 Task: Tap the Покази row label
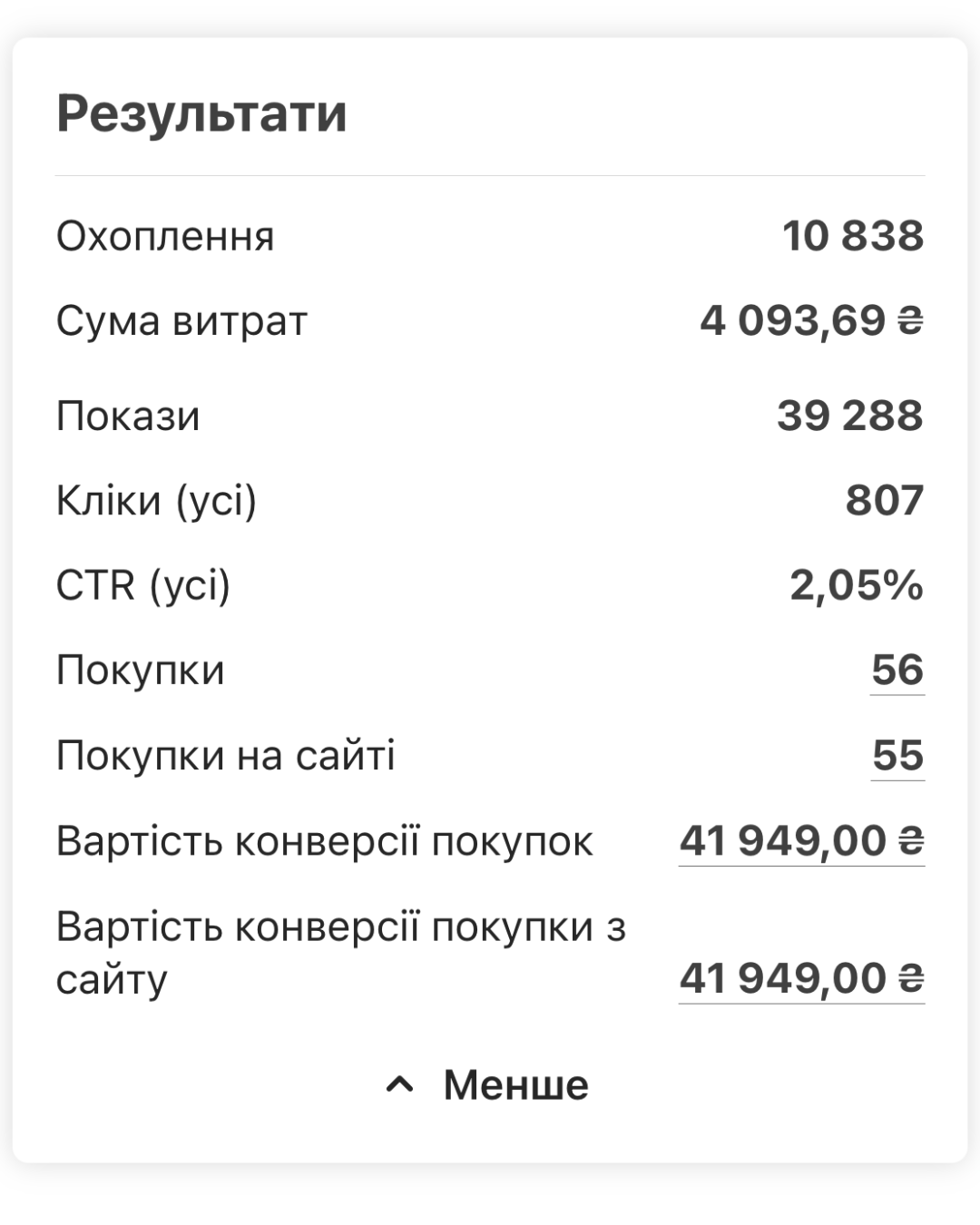coord(128,416)
